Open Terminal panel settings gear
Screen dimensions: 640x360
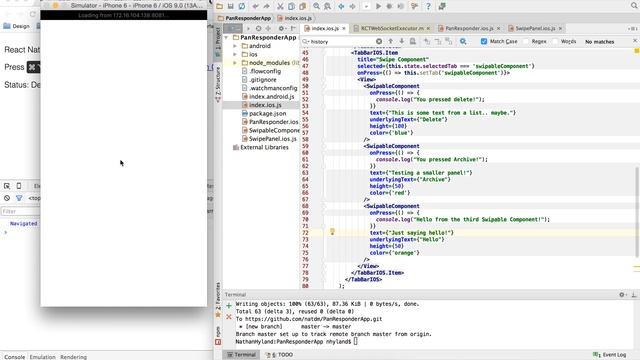click(622, 294)
